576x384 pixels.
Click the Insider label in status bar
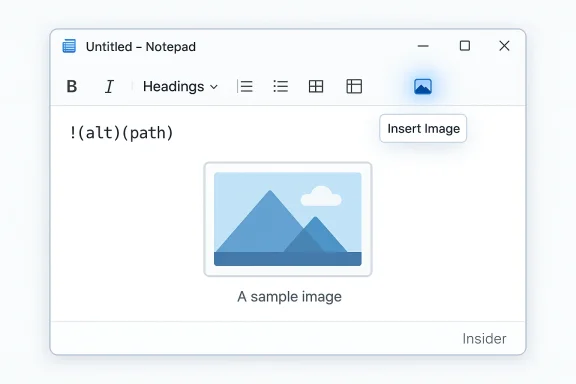click(484, 339)
